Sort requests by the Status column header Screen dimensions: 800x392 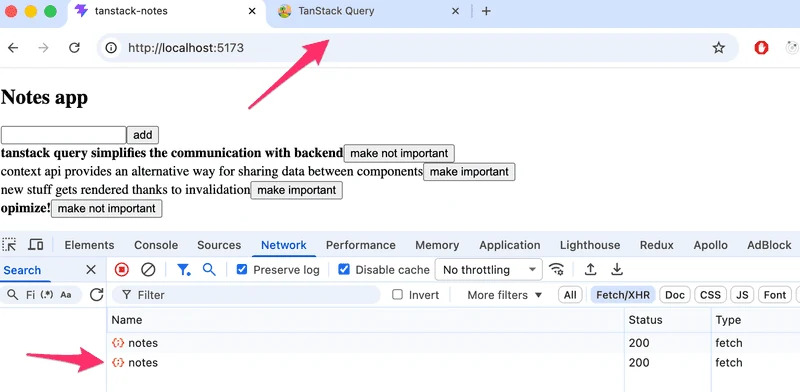click(667, 320)
